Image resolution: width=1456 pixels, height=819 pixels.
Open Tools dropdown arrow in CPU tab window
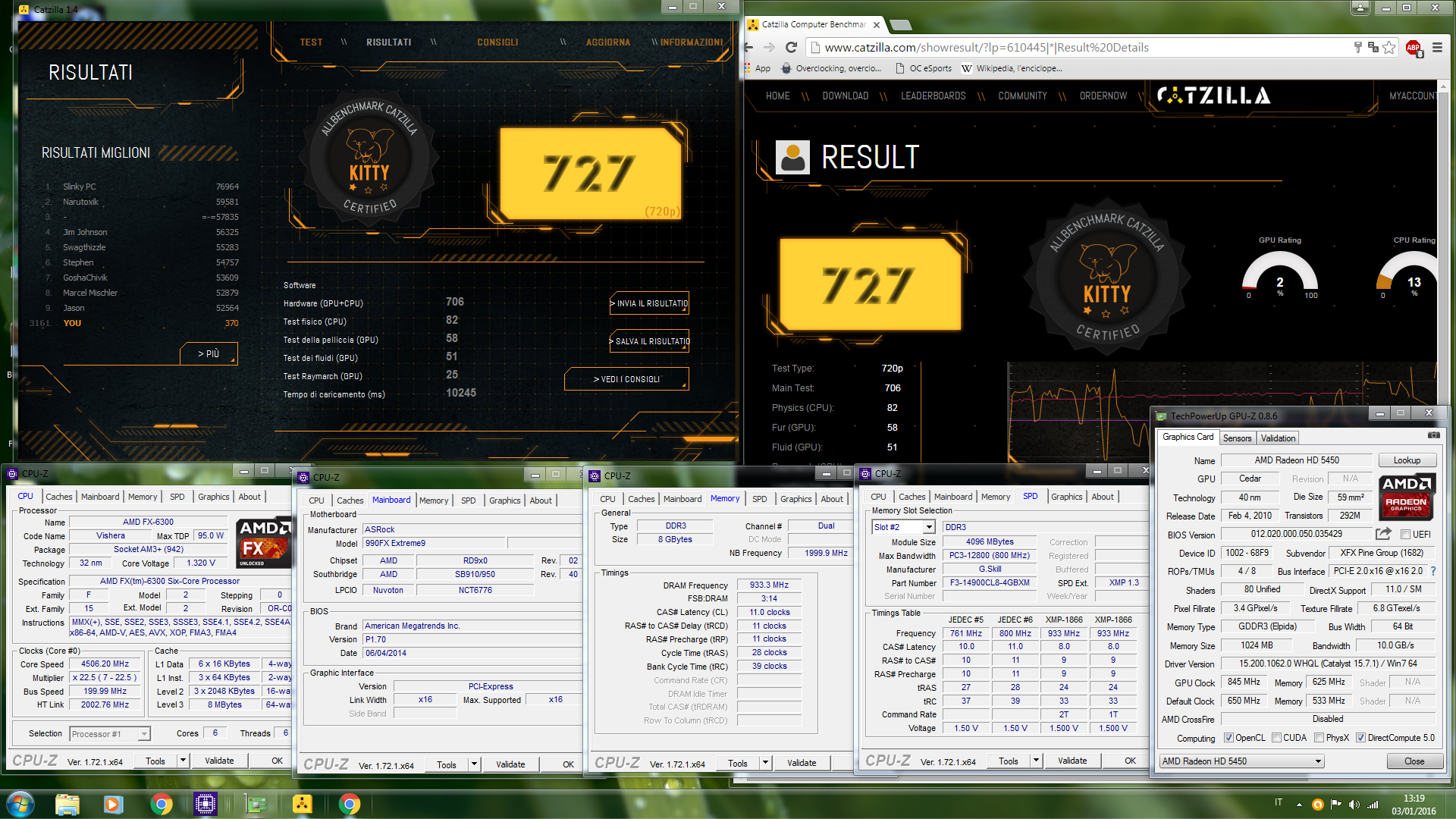[183, 761]
